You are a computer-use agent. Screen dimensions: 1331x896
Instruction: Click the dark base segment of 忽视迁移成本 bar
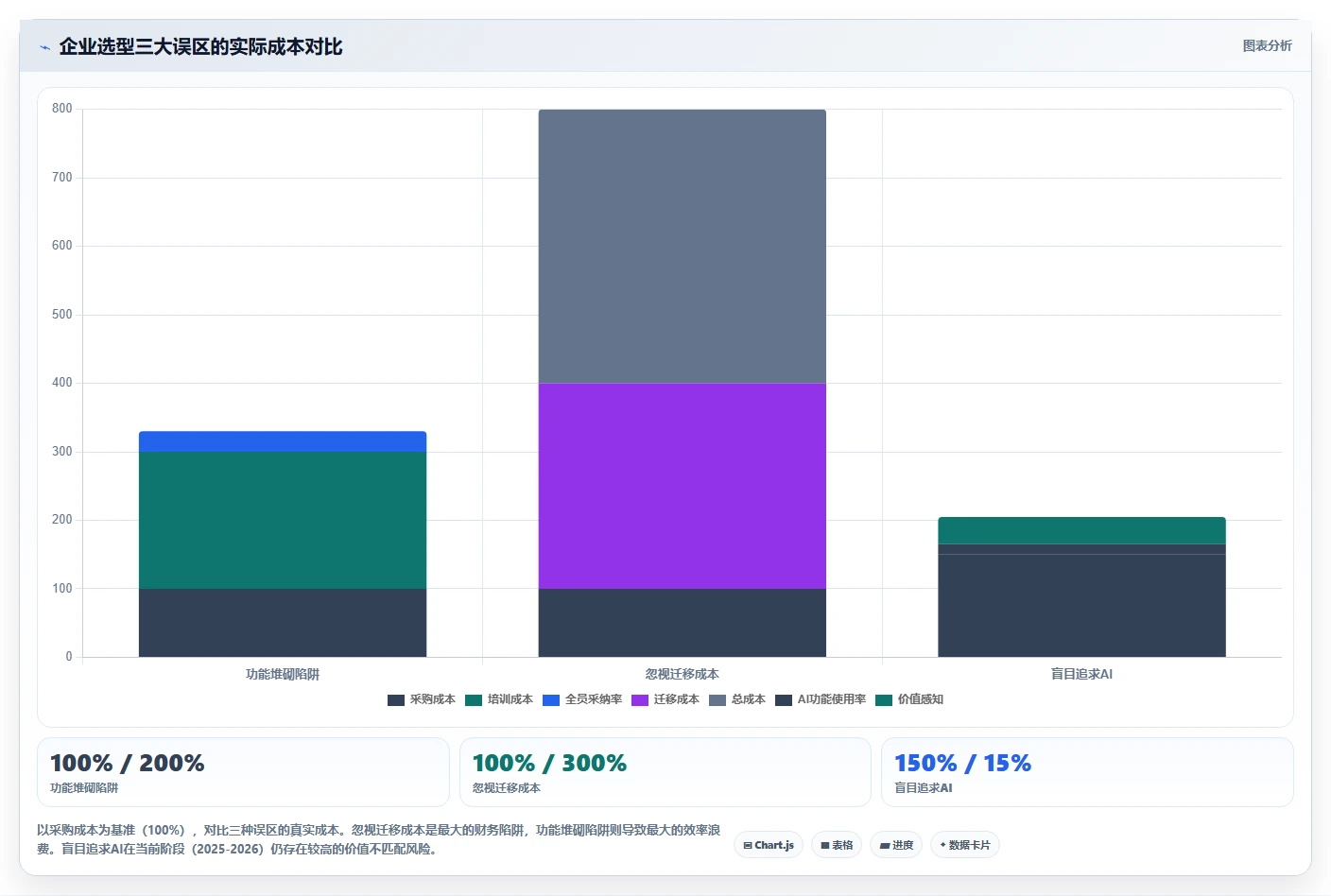(x=683, y=623)
